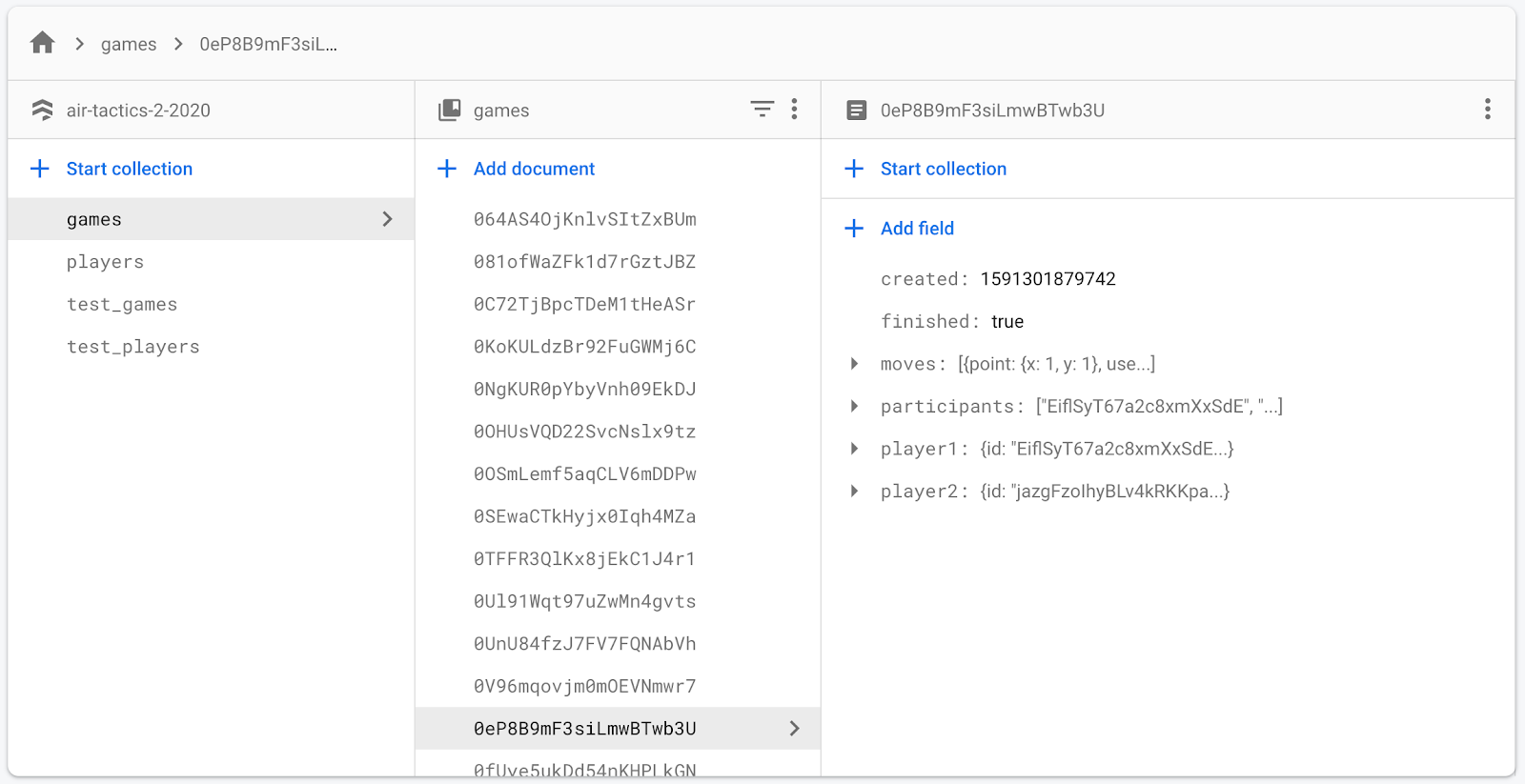Open the games collection filter icon
The image size is (1525, 784).
(762, 110)
